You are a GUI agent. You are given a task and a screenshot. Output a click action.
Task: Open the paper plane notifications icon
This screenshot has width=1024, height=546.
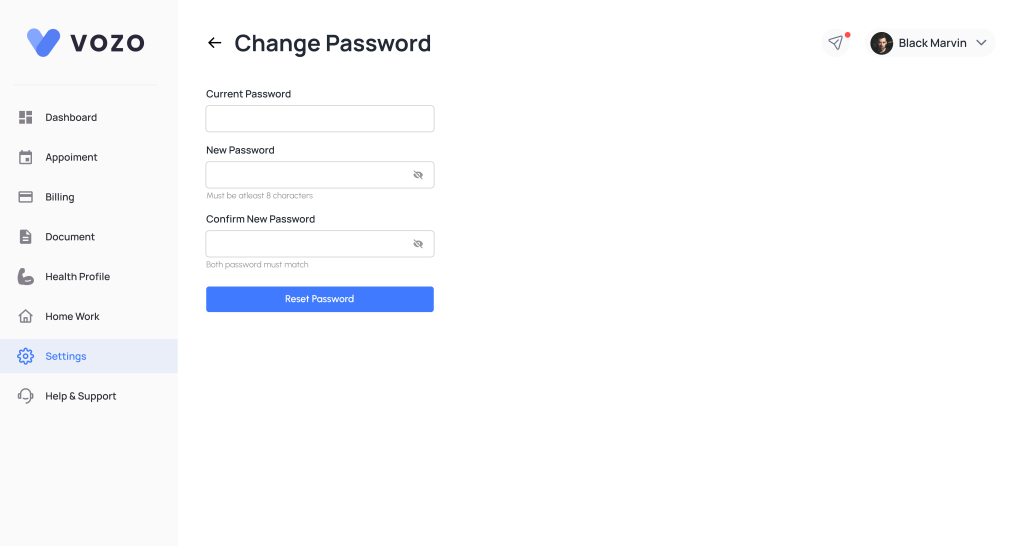pyautogui.click(x=835, y=43)
